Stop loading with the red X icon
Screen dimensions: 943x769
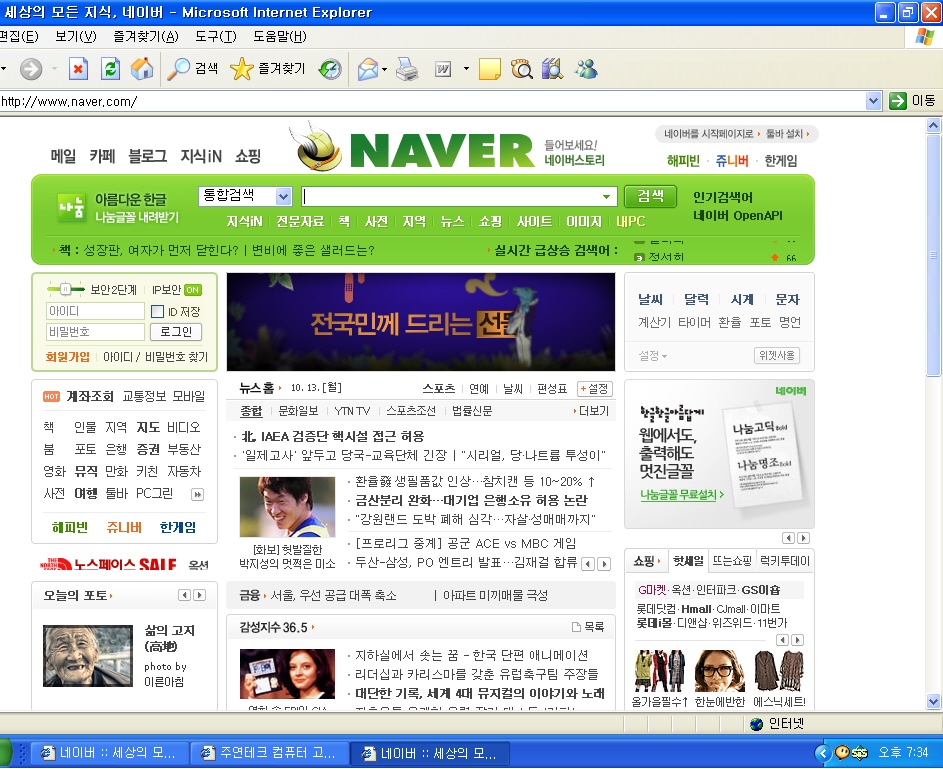(78, 69)
